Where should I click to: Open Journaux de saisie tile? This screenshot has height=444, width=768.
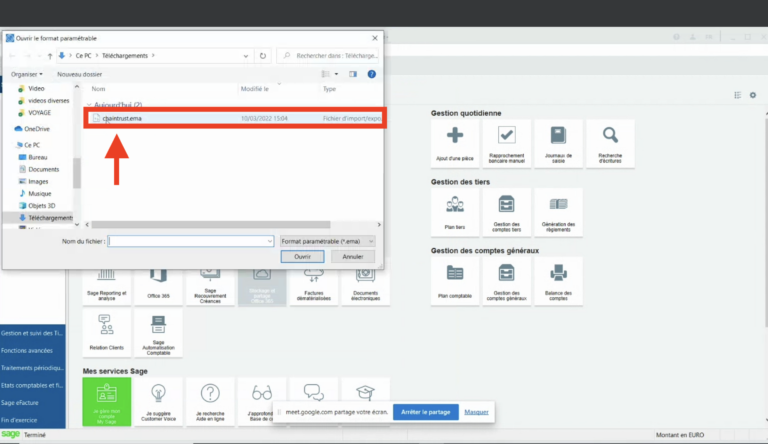[558, 144]
